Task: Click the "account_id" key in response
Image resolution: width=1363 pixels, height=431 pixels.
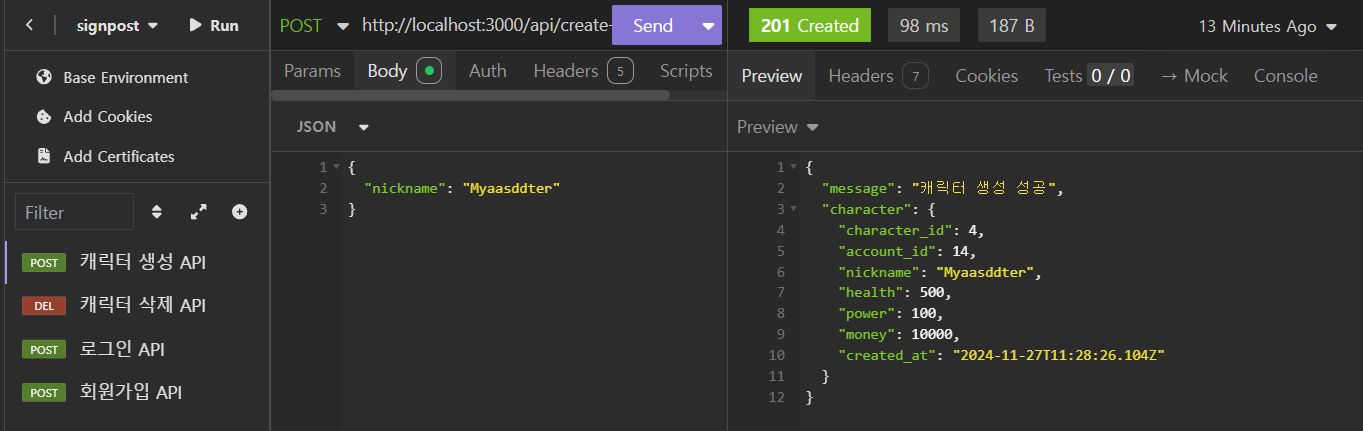Action: (x=887, y=251)
